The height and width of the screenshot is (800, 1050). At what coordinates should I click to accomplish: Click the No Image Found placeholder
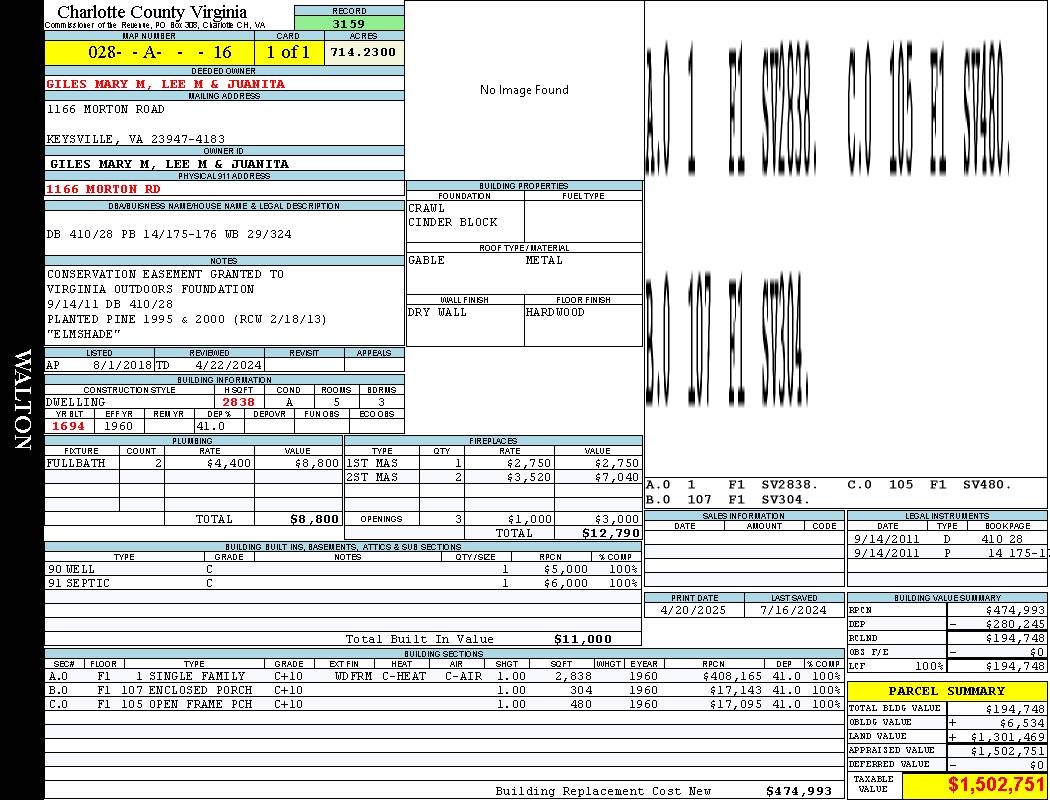[x=524, y=90]
